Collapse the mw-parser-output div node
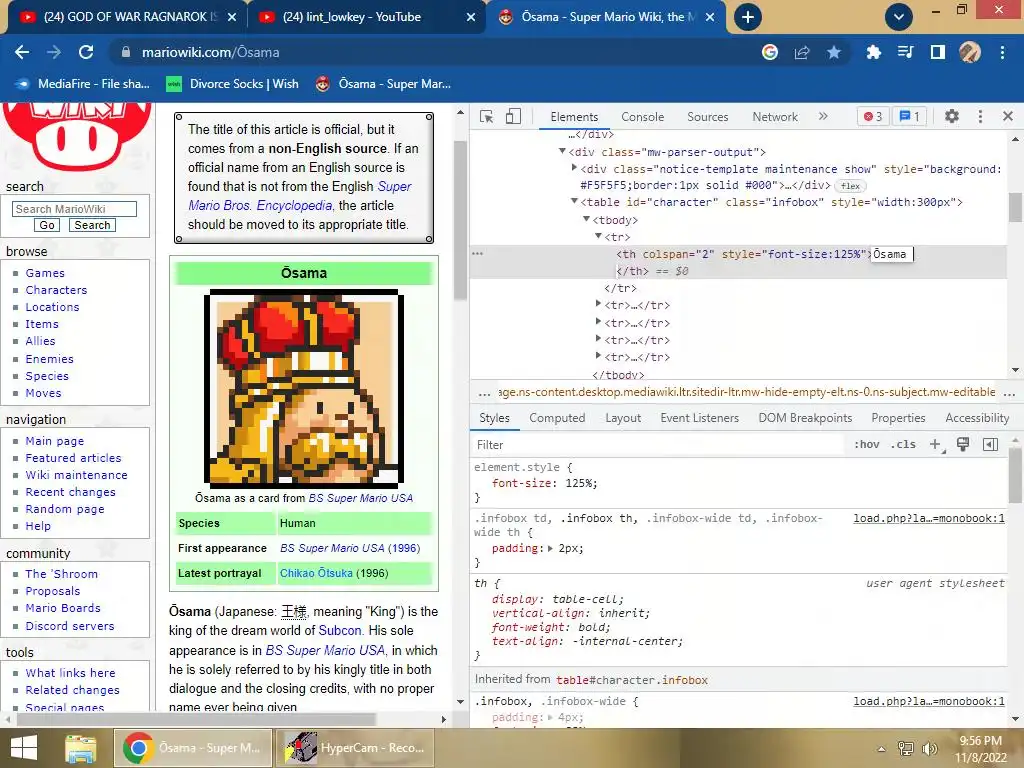This screenshot has height=768, width=1024. [x=562, y=152]
